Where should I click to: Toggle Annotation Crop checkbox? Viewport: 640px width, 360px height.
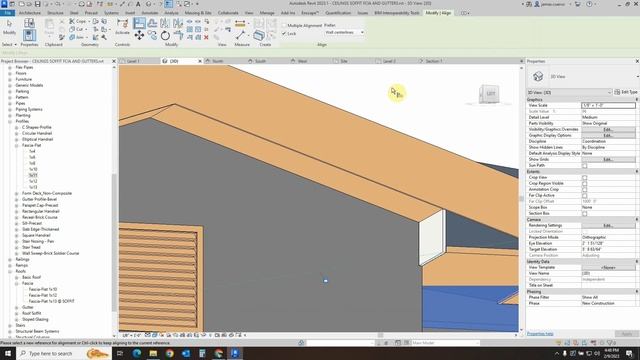[x=584, y=189]
